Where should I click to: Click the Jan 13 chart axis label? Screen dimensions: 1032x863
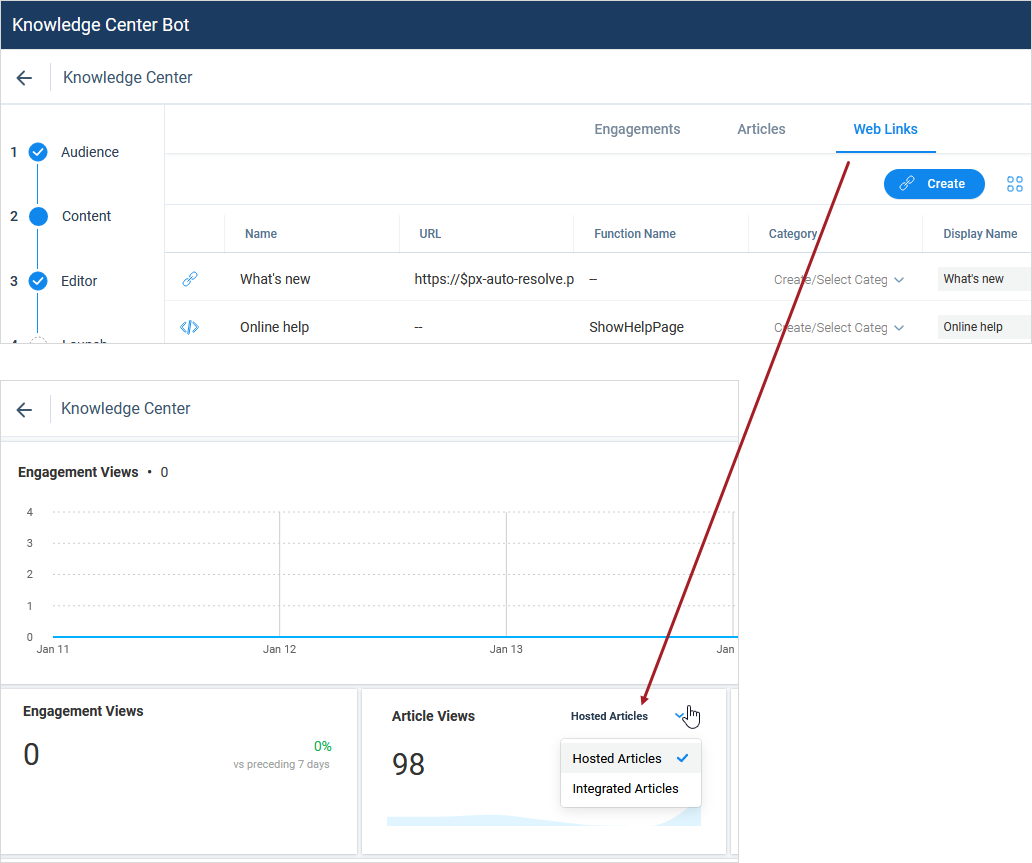tap(505, 650)
